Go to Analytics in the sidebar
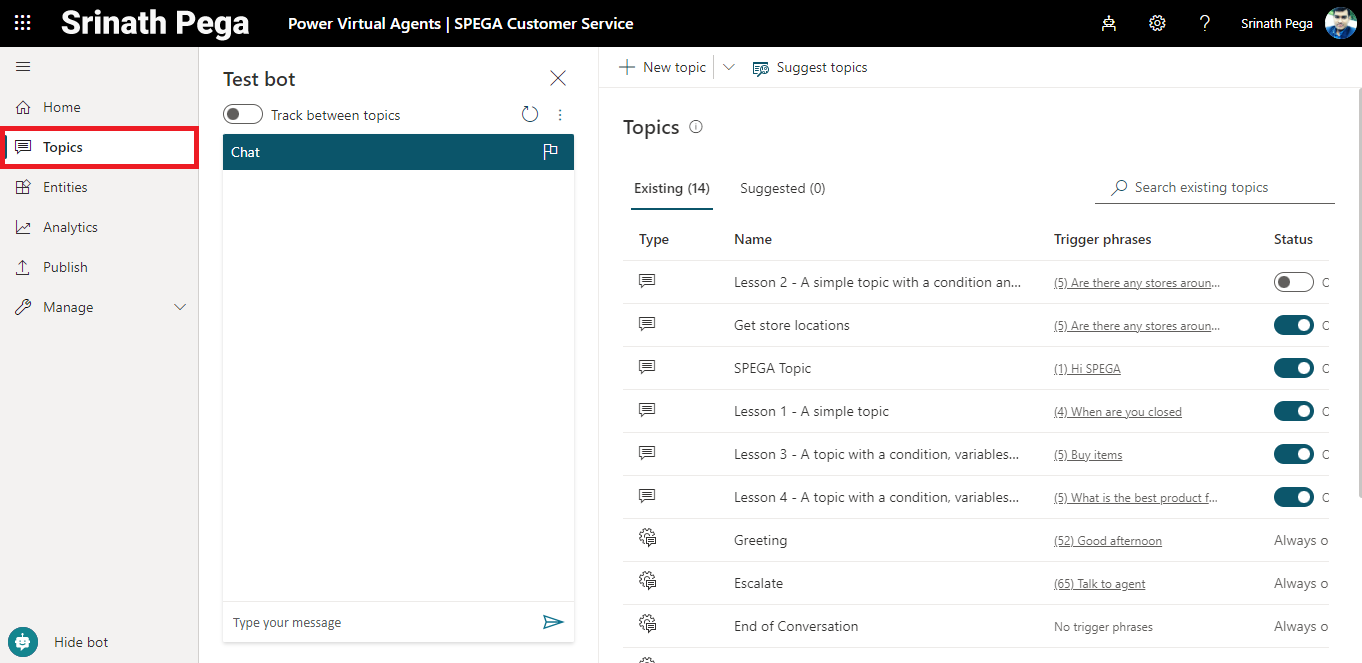1362x663 pixels. [70, 227]
